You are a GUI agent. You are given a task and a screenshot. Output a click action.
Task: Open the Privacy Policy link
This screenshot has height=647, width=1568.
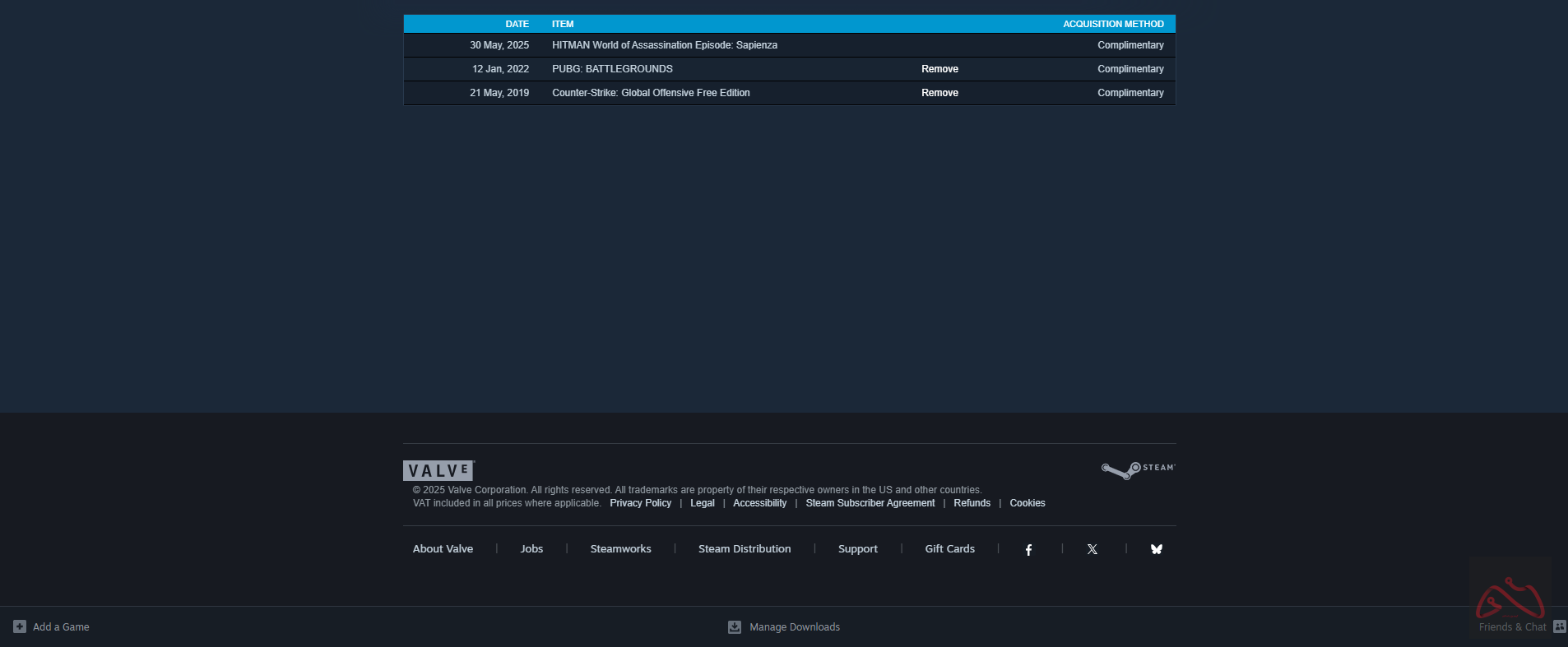click(x=640, y=503)
